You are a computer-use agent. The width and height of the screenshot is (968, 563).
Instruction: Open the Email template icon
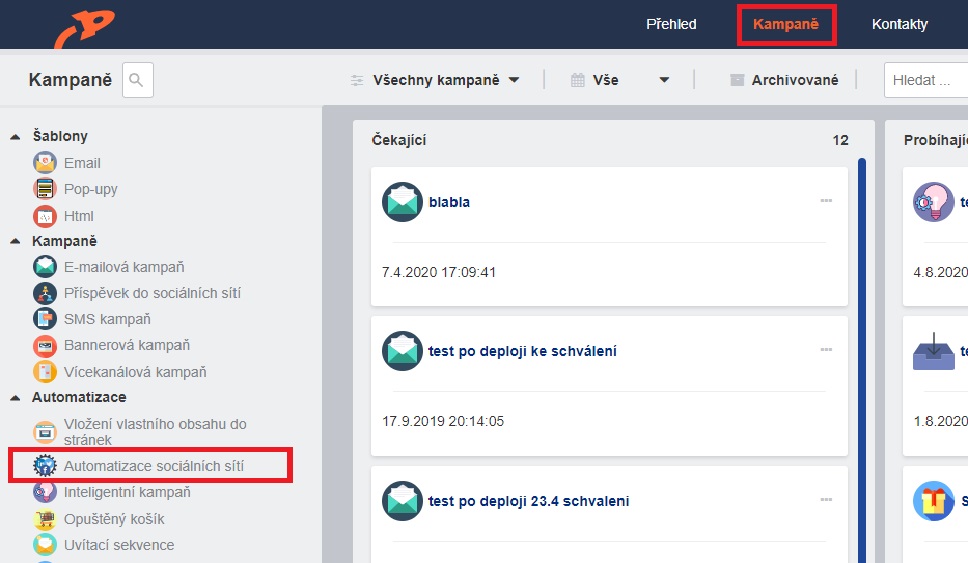pyautogui.click(x=44, y=163)
